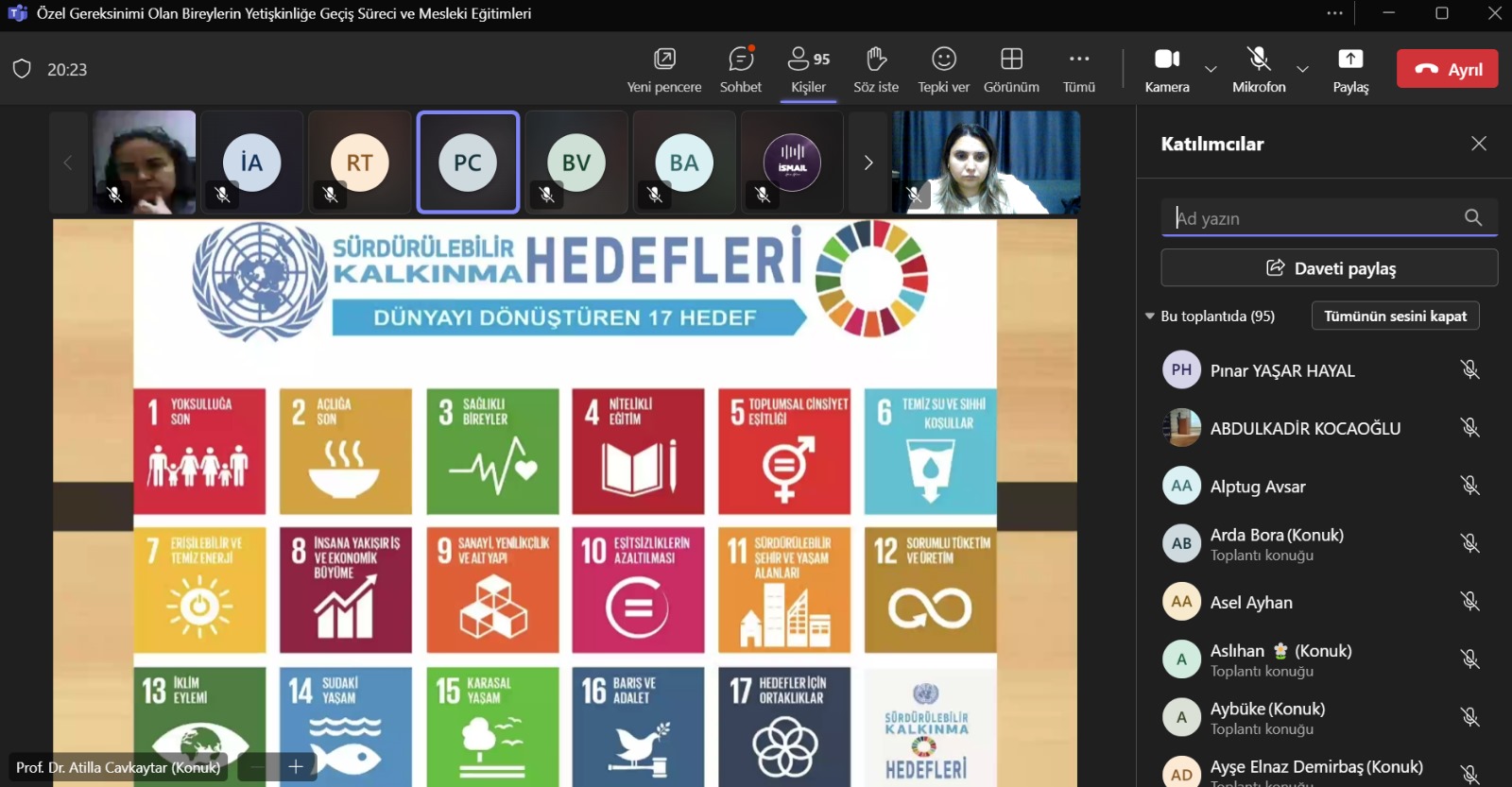Viewport: 1512px width, 787px height.
Task: Select participant ABDULKADİR KOCAOĞLU
Action: (1321, 428)
